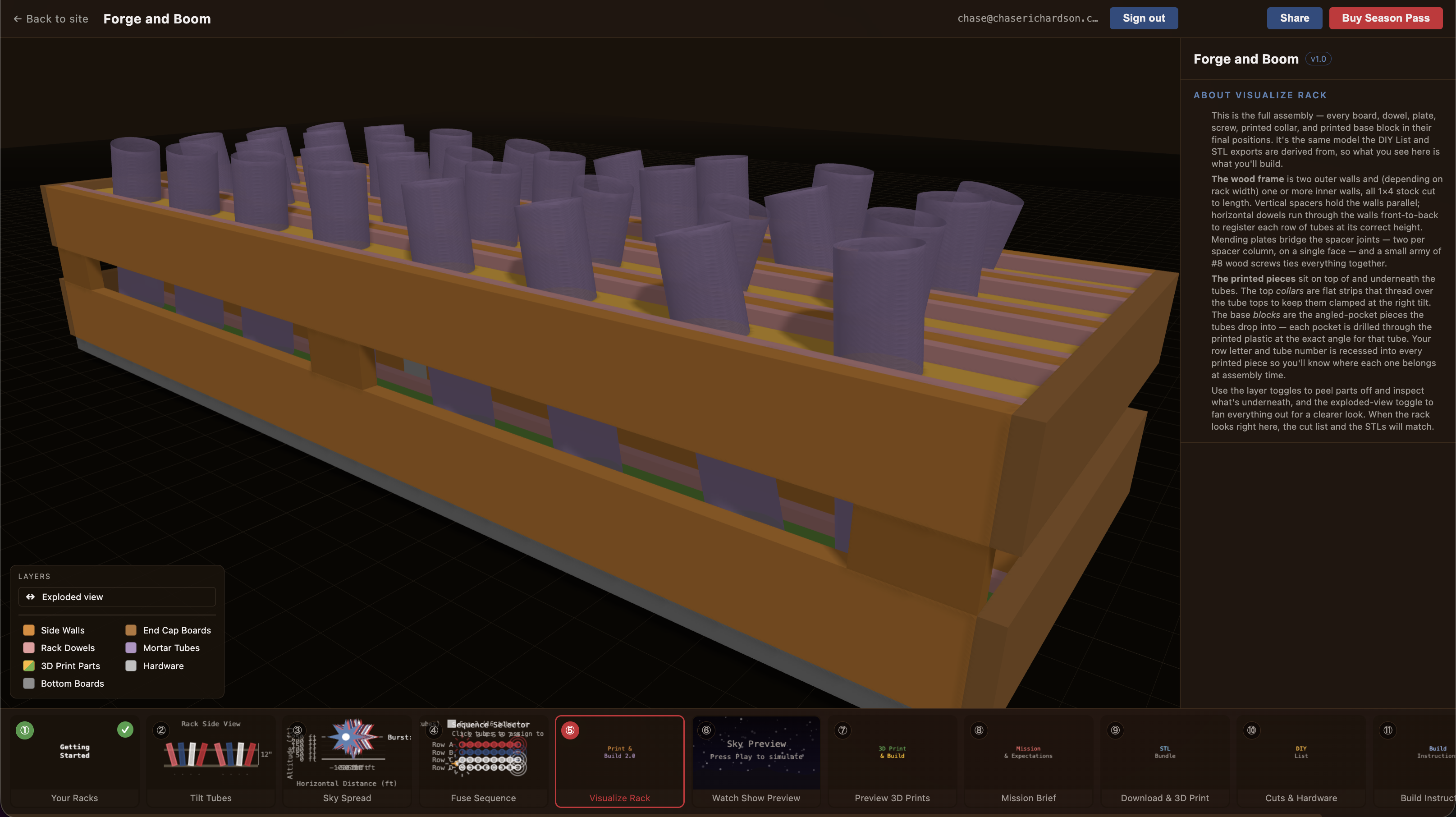This screenshot has height=817, width=1456.
Task: Click the step 11 number badge
Action: point(1387,730)
